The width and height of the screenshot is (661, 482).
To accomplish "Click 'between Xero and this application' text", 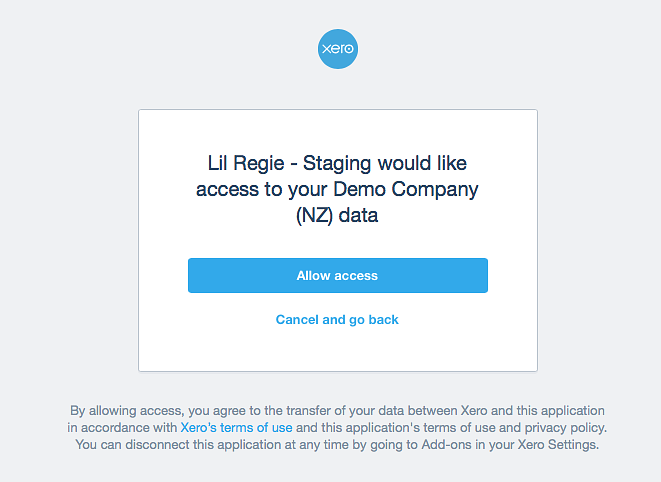I will [x=506, y=411].
